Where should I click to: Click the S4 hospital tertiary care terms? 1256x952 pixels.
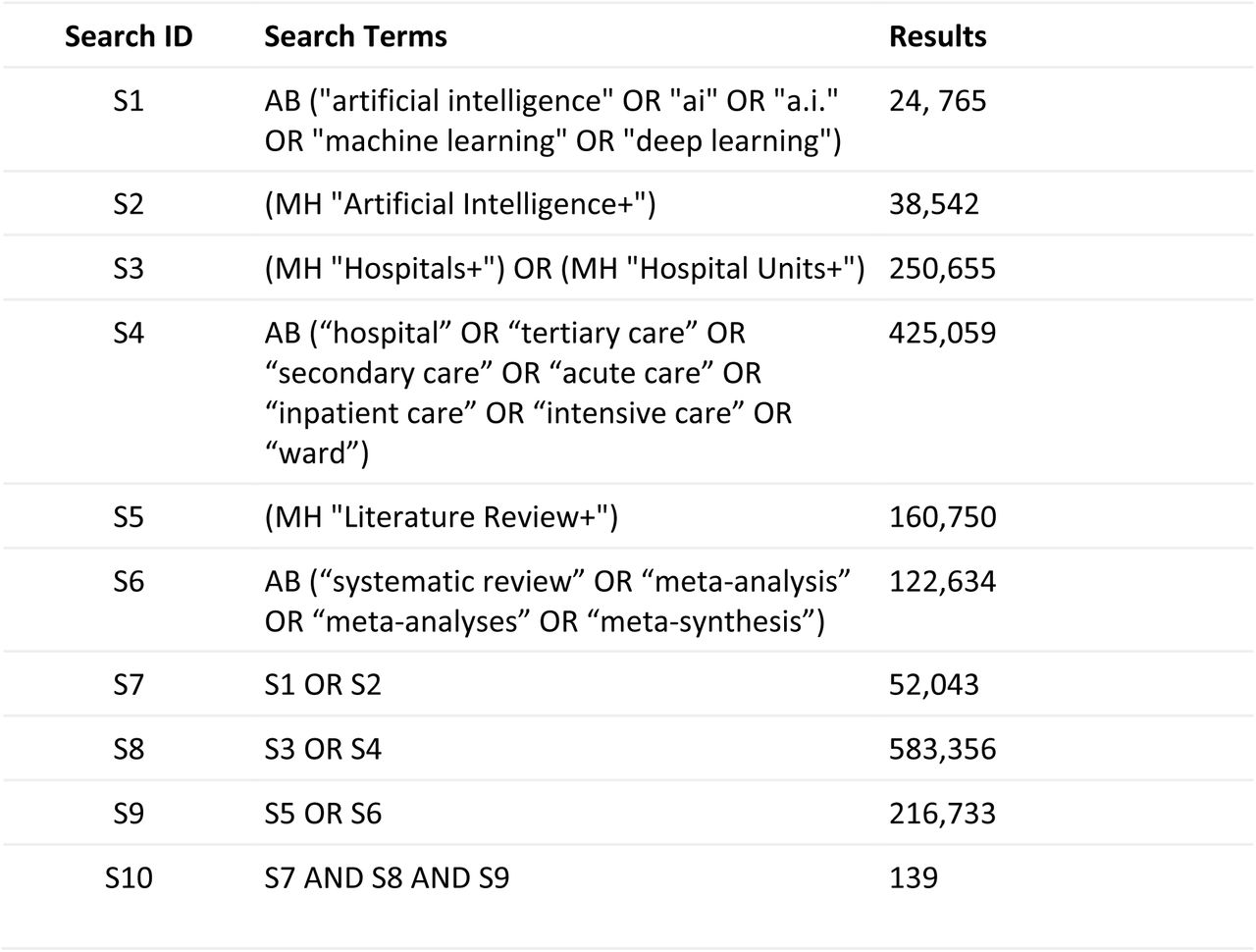(x=528, y=393)
